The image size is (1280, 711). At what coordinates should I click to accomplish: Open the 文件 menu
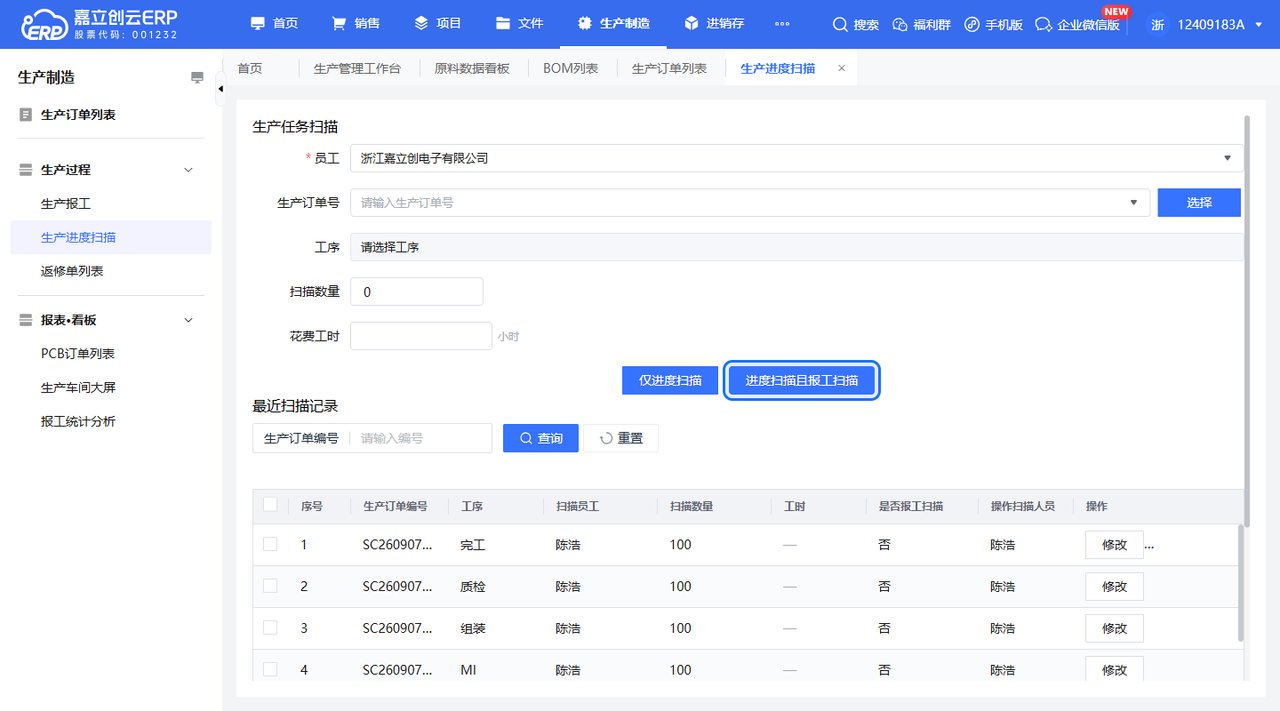[519, 23]
